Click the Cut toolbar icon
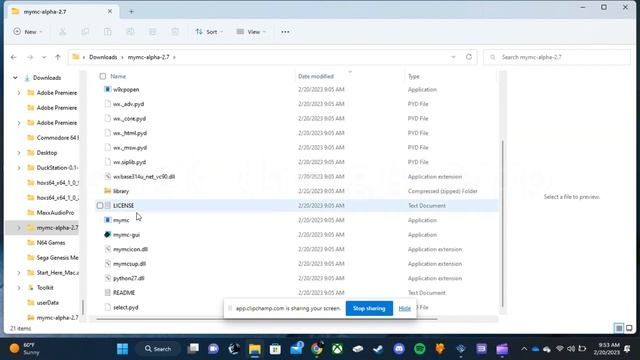Image resolution: width=640 pixels, height=360 pixels. [62, 32]
